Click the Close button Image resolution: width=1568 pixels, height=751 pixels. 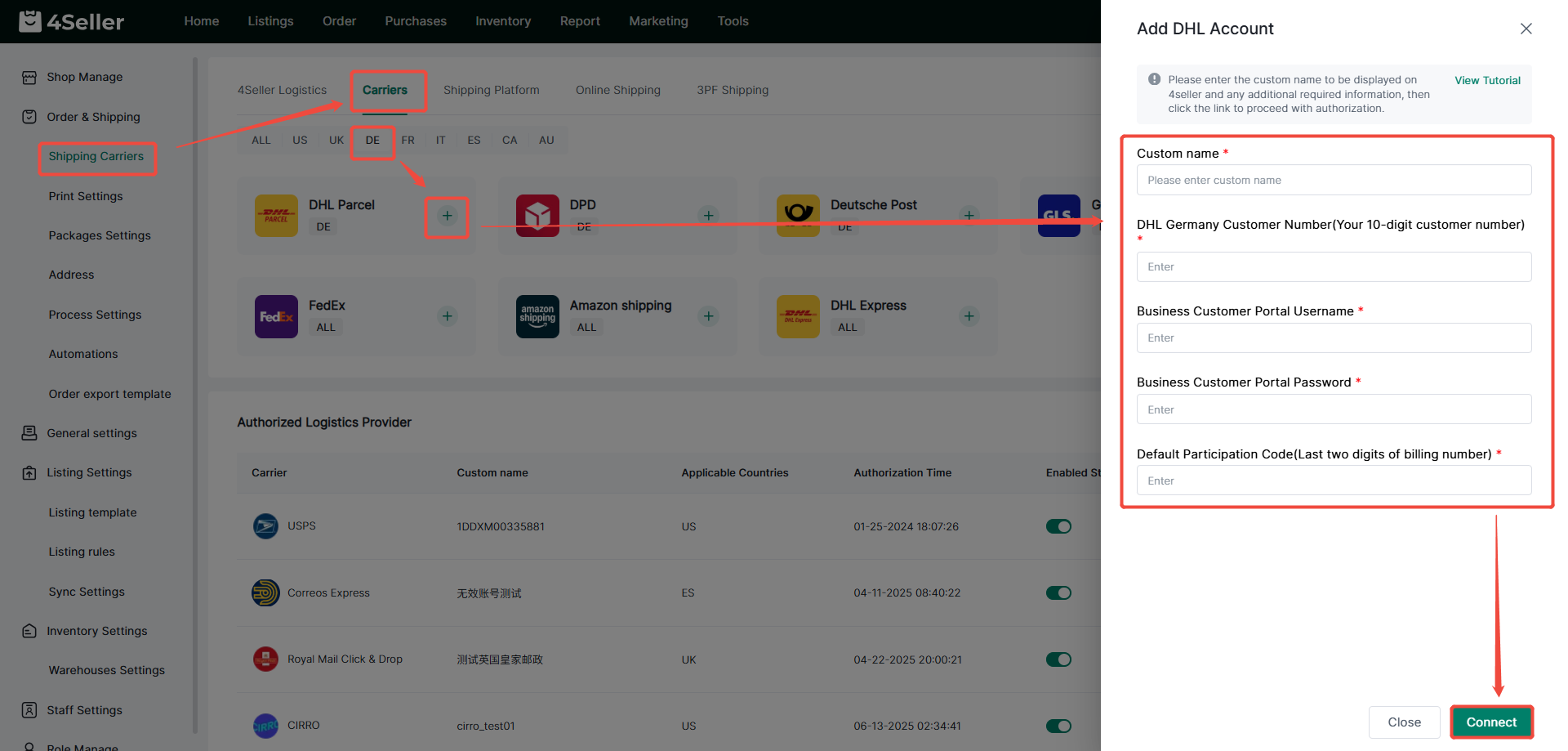click(1404, 722)
